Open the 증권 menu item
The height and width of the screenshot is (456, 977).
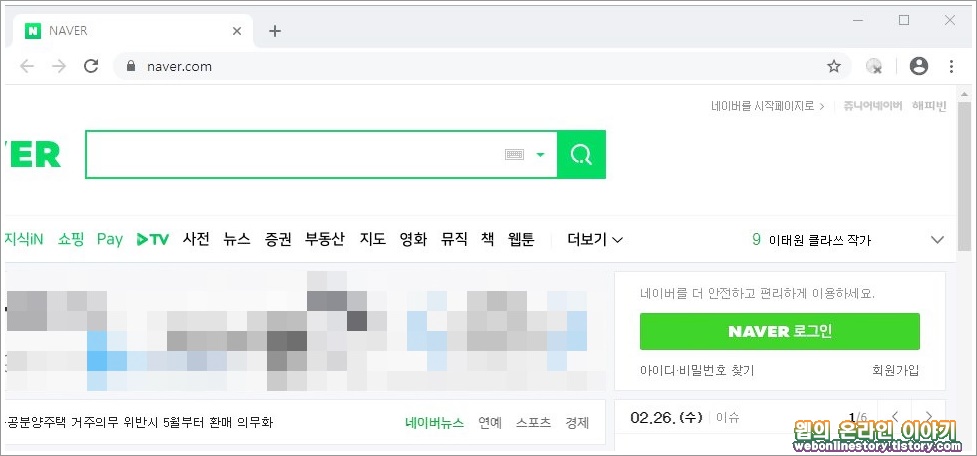pos(278,239)
